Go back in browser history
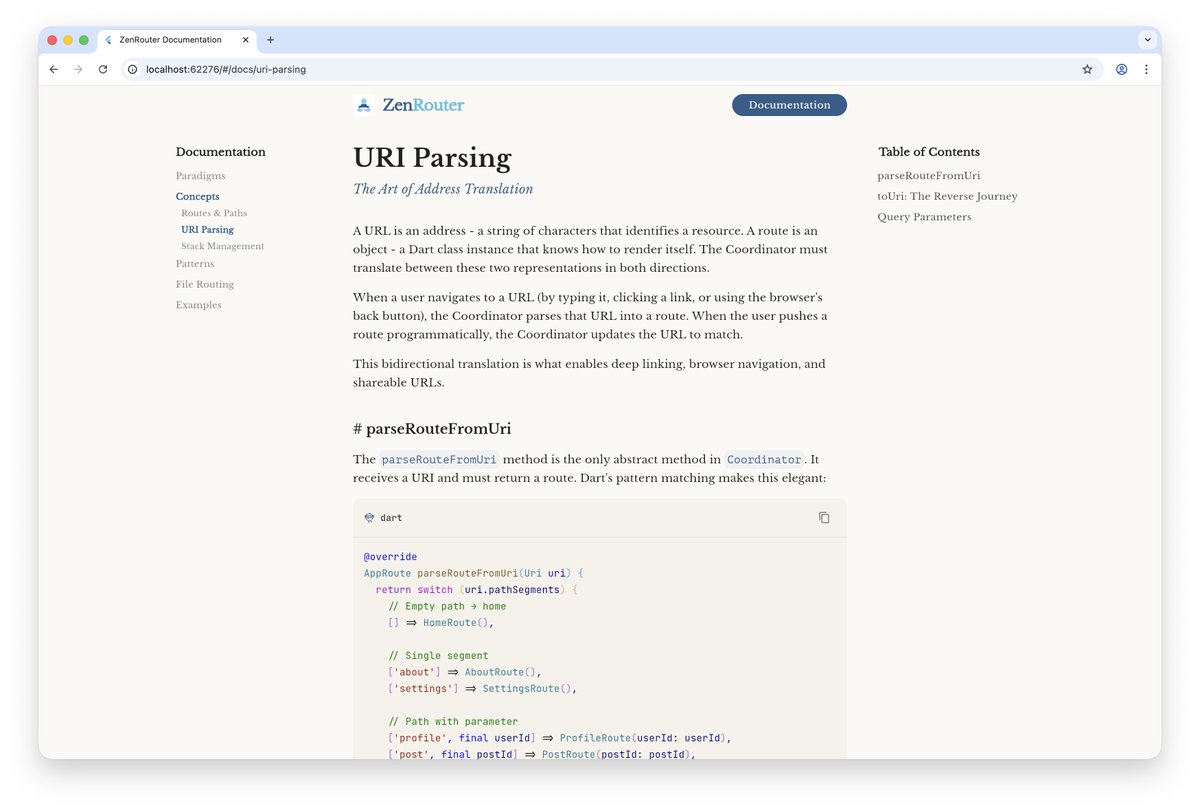The width and height of the screenshot is (1200, 810). point(54,69)
